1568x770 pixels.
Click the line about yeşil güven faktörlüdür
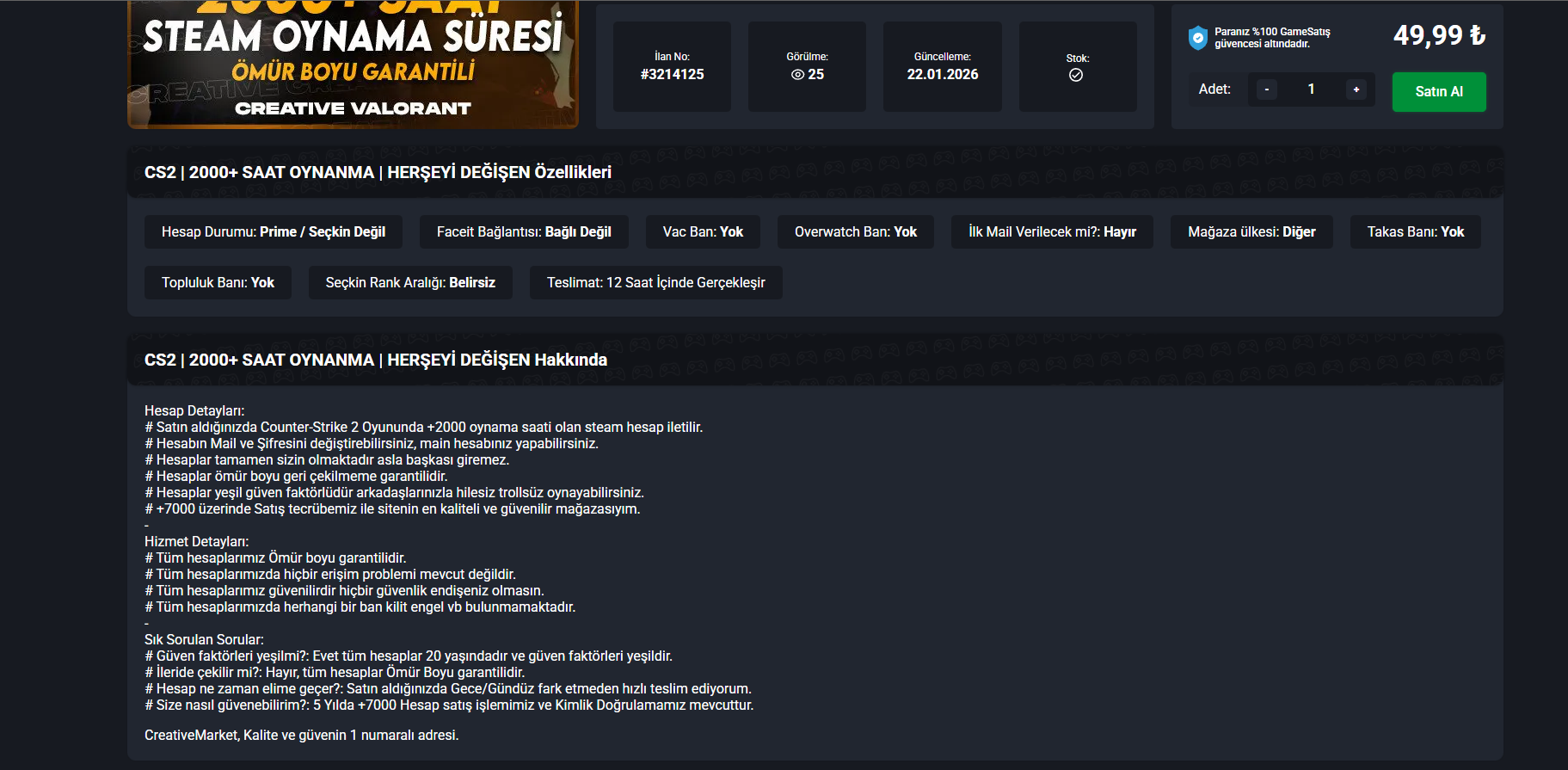pos(395,492)
